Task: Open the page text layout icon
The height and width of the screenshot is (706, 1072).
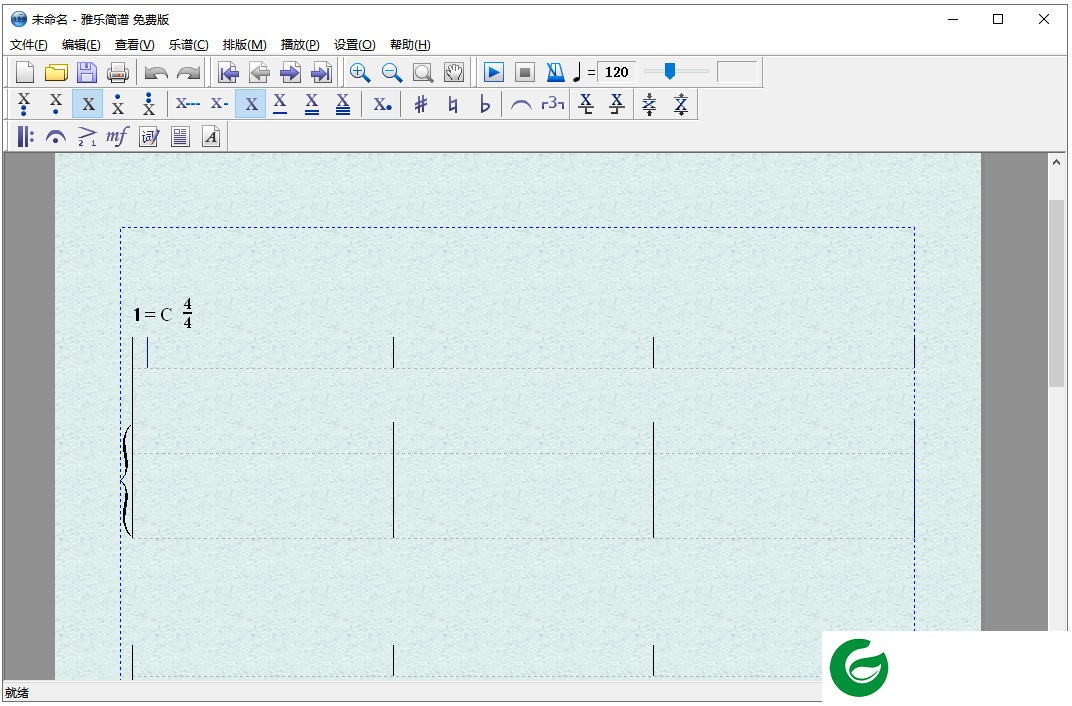Action: tap(180, 136)
